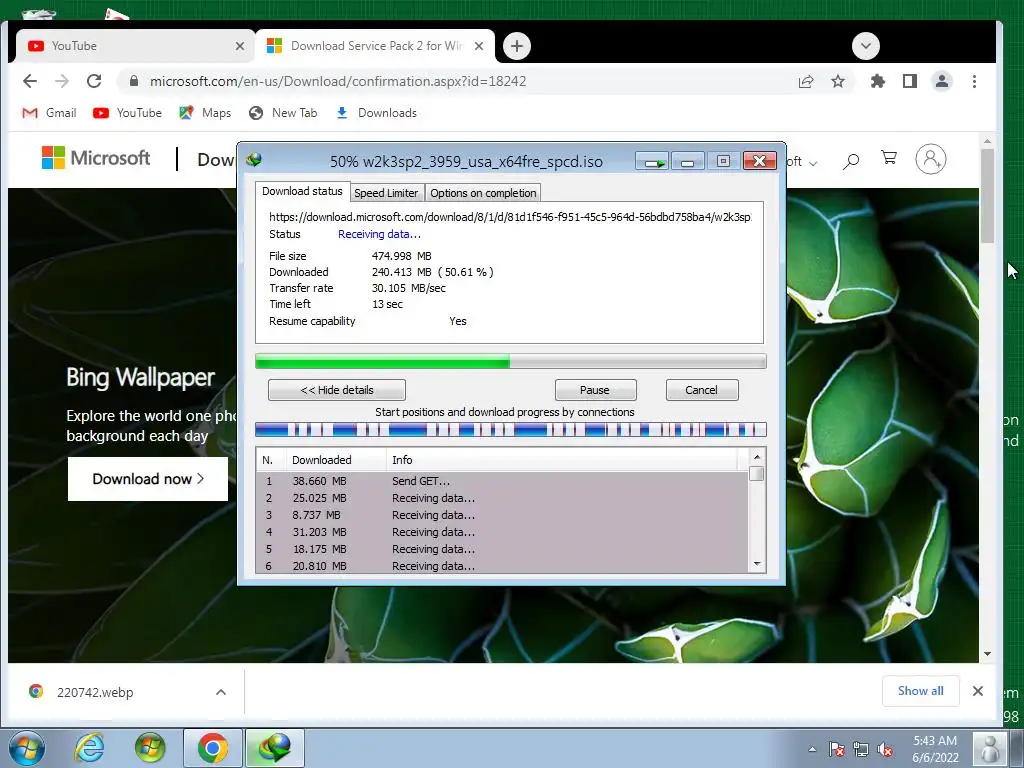The image size is (1024, 768).
Task: Open a new Chrome tab with plus button
Action: pos(517,46)
